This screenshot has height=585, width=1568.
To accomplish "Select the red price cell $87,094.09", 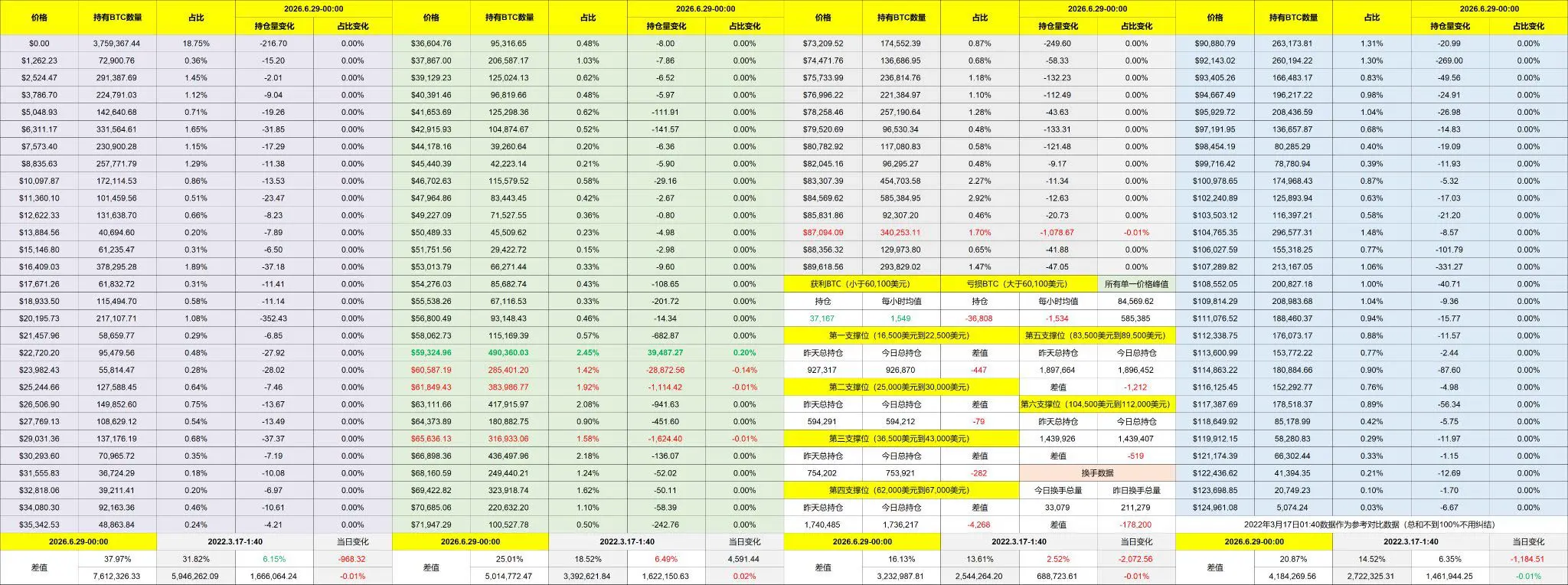I will (823, 233).
